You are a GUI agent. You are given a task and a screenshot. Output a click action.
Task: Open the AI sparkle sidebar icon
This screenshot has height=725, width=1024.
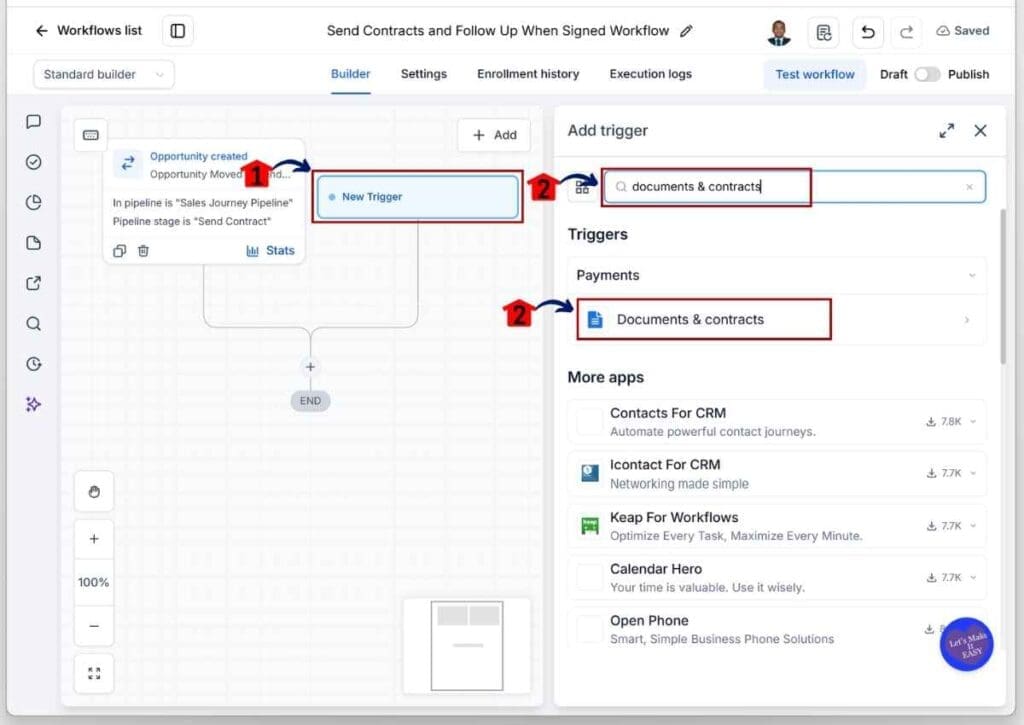33,404
